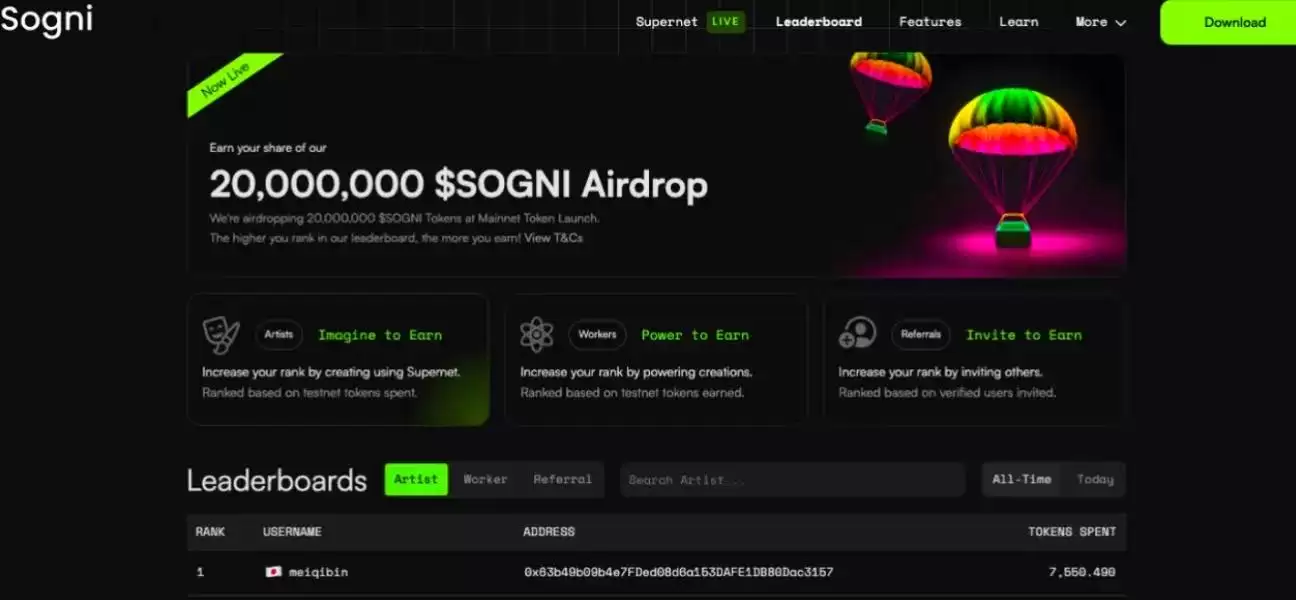Select the Artist leaderboard tab
Viewport: 1296px width, 600px height.
[x=416, y=480]
